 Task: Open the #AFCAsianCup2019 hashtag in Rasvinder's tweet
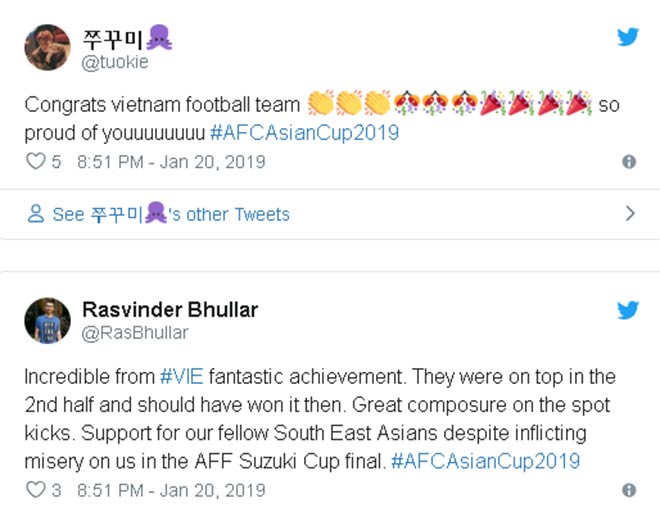point(485,461)
